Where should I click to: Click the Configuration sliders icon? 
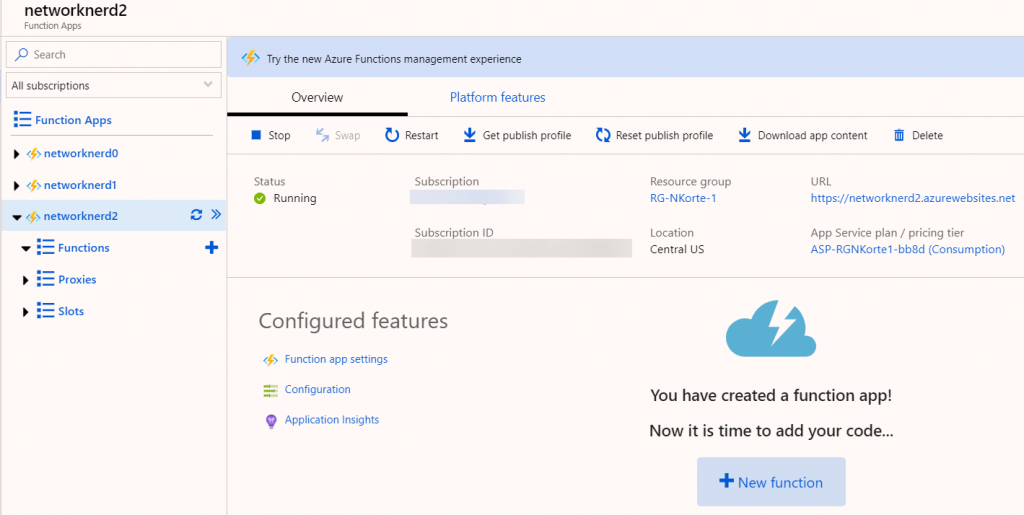click(270, 390)
